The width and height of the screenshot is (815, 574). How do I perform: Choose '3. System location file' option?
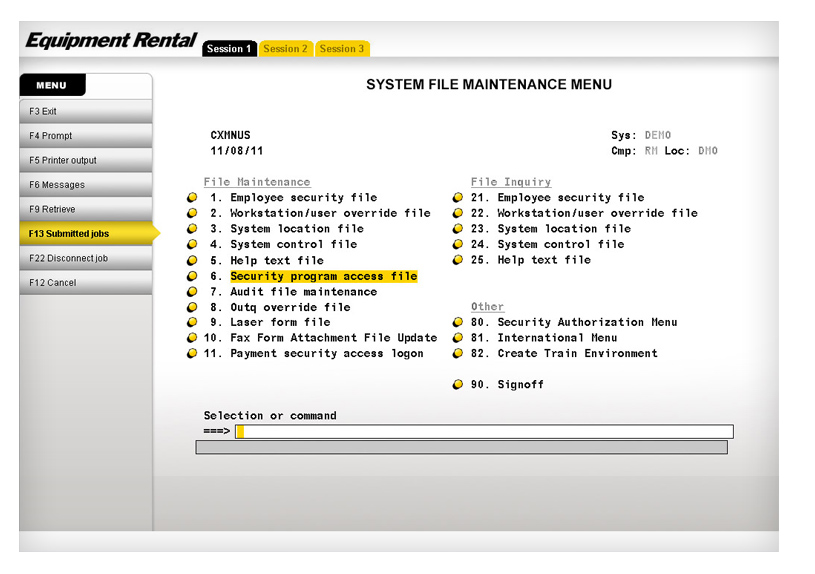point(287,229)
